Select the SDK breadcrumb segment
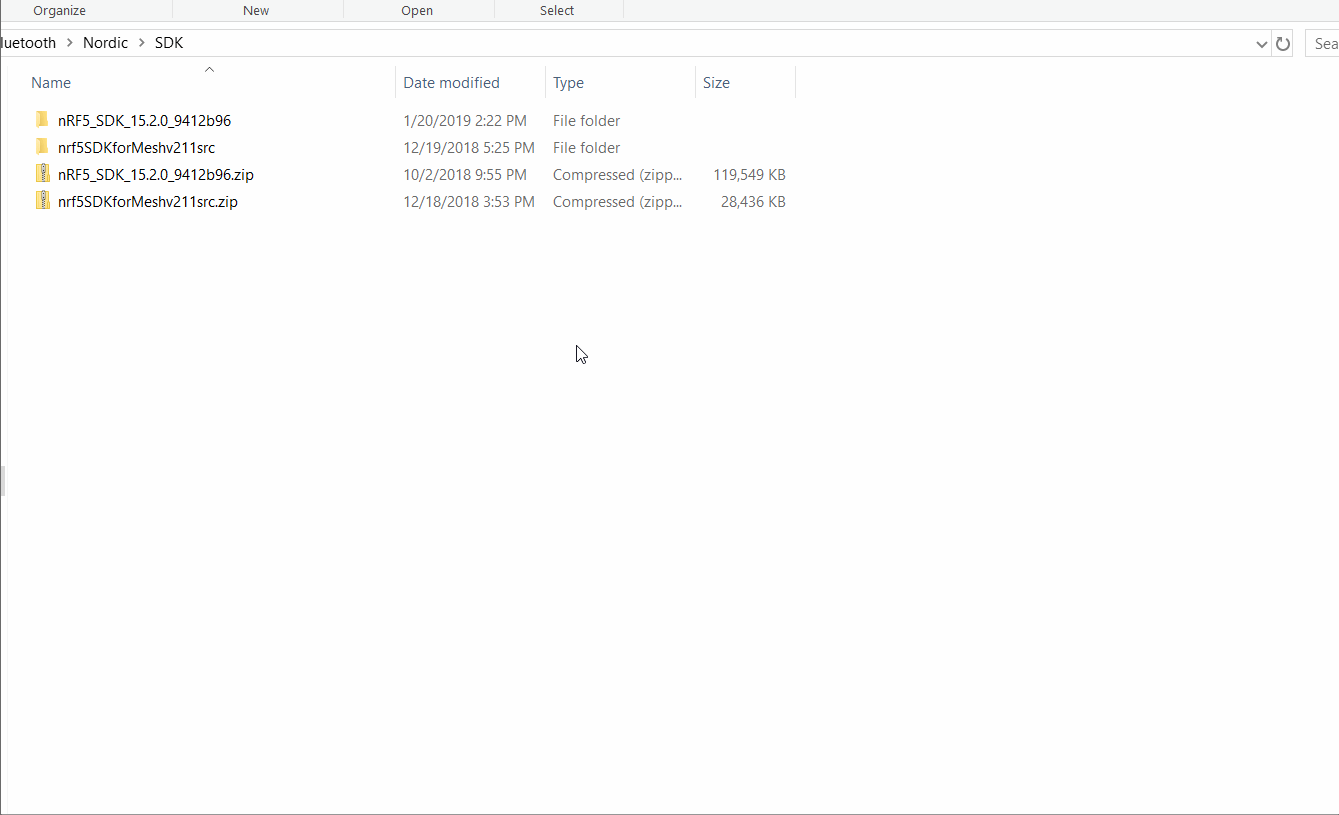Viewport: 1339px width, 815px height. coord(169,43)
